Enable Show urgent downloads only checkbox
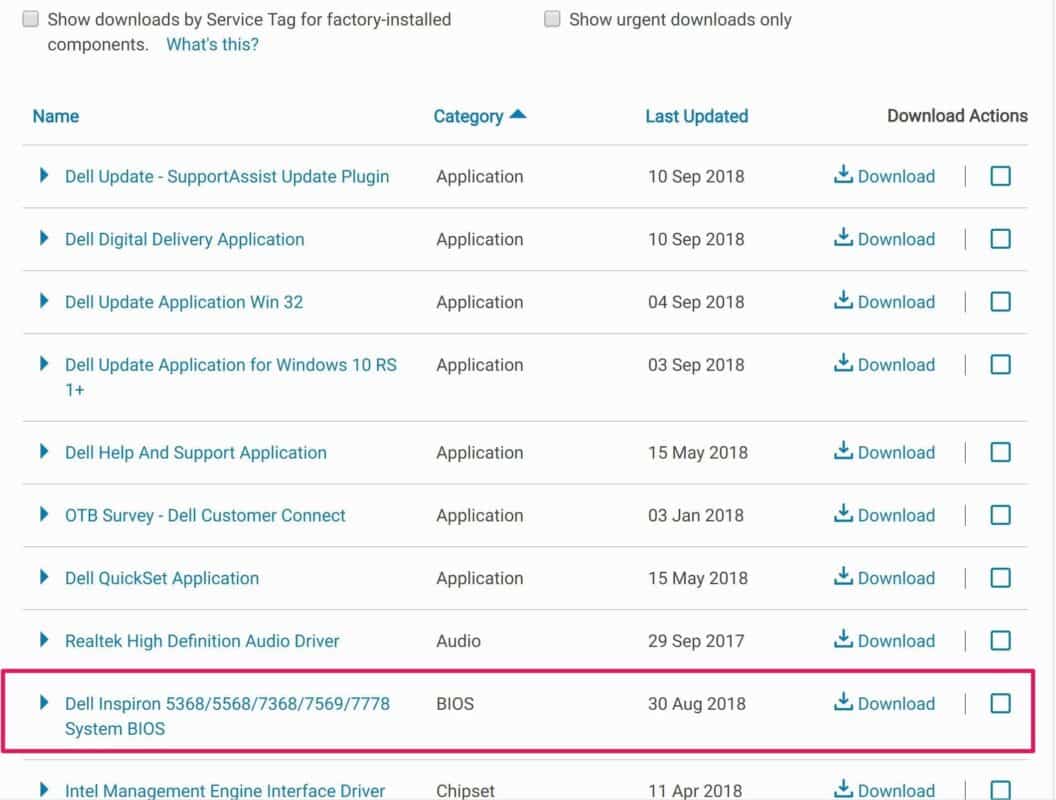Viewport: 1056px width, 800px height. click(x=552, y=19)
